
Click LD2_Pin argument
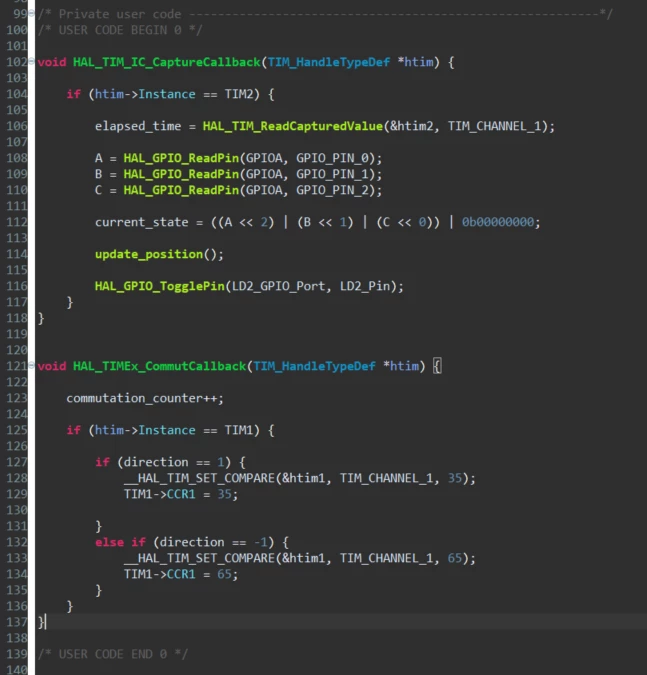pos(365,286)
